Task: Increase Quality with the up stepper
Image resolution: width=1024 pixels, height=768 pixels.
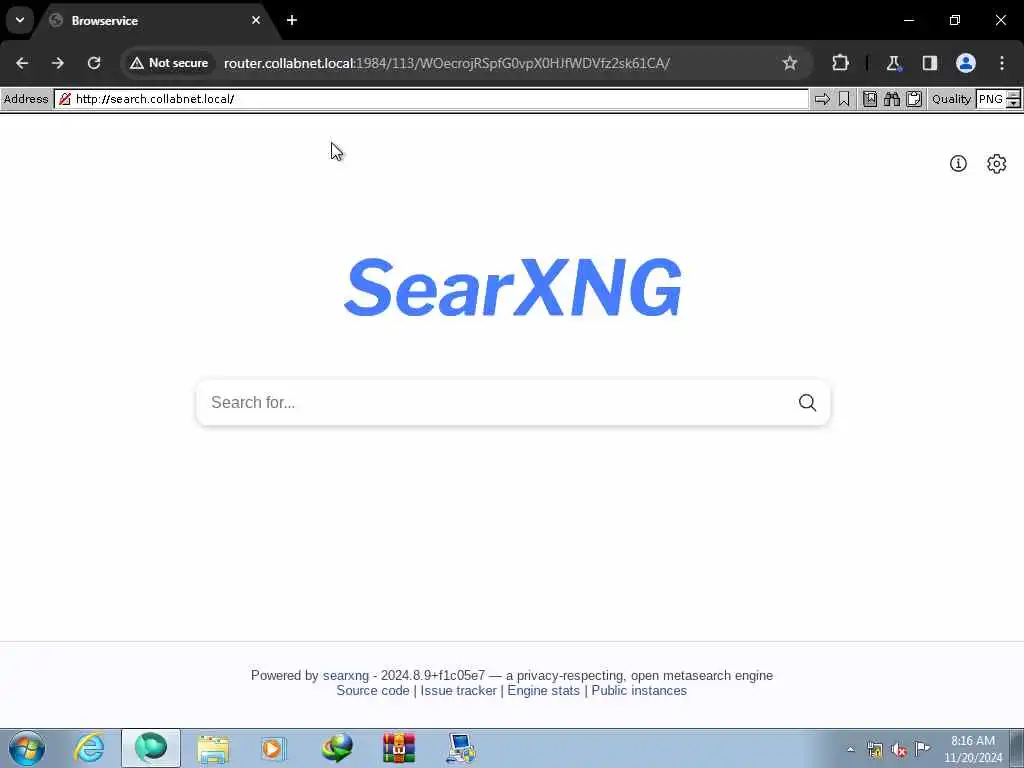Action: (1014, 95)
